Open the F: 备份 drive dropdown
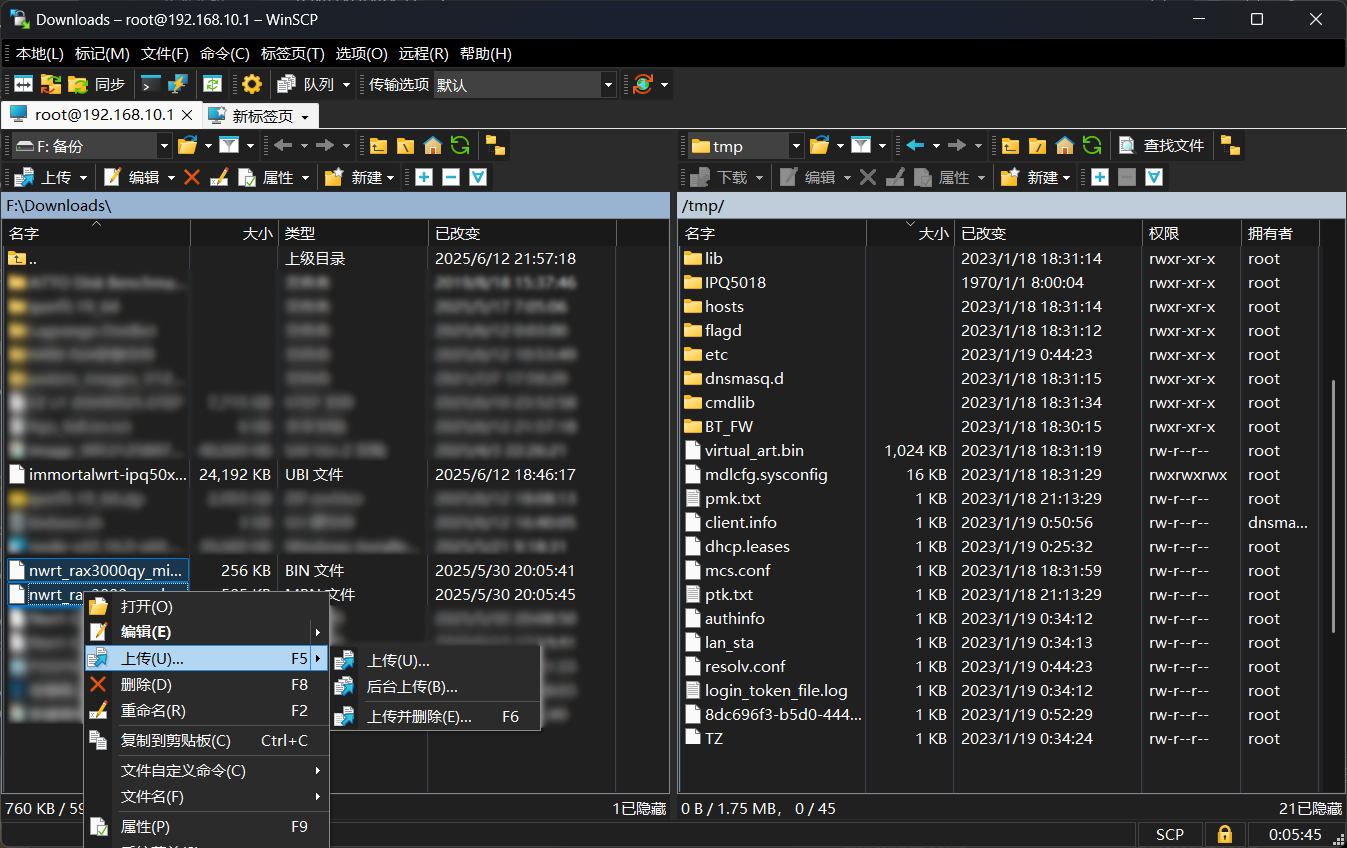The height and width of the screenshot is (848, 1347). 165,146
